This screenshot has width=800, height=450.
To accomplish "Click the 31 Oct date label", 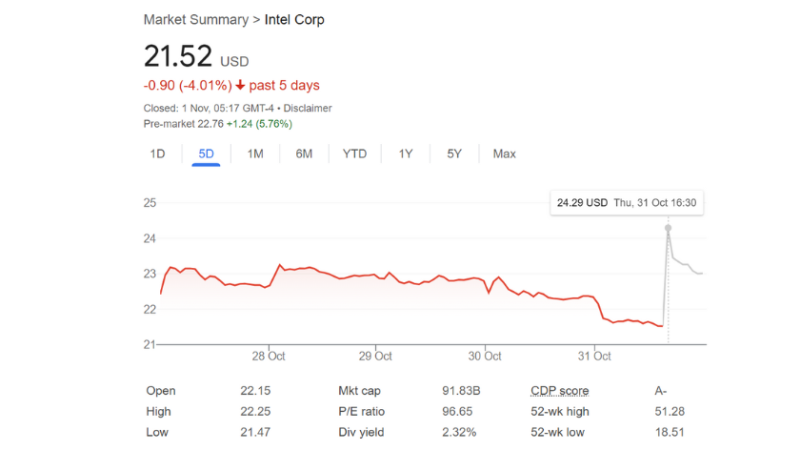I will (595, 356).
